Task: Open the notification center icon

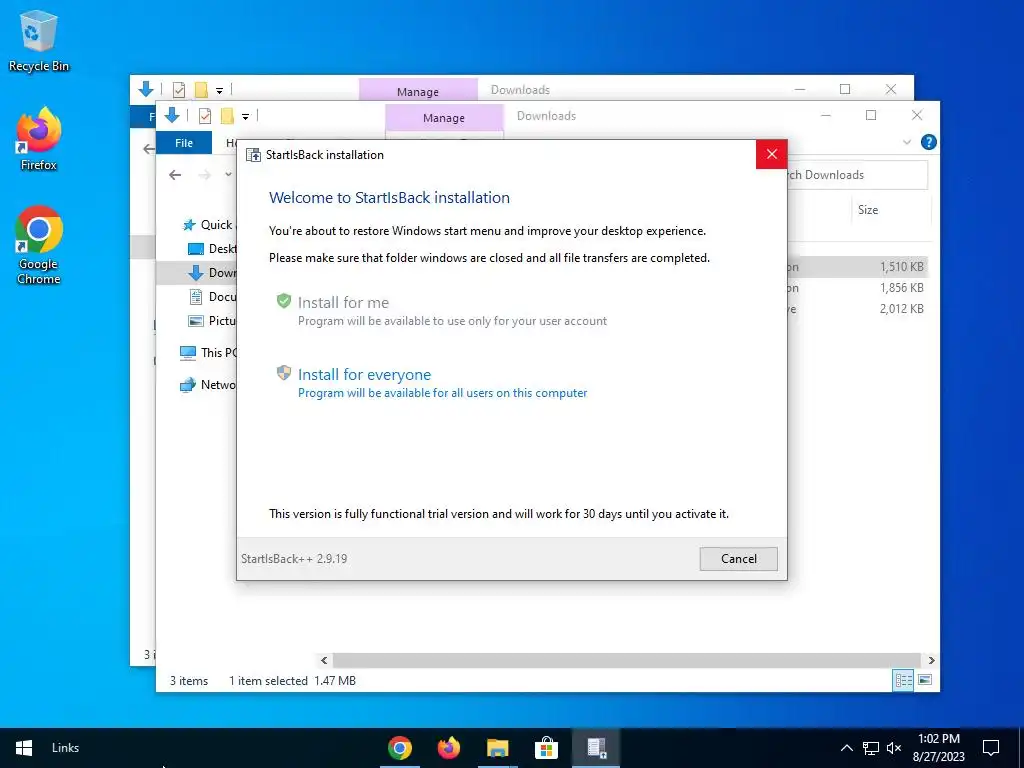Action: pos(991,748)
